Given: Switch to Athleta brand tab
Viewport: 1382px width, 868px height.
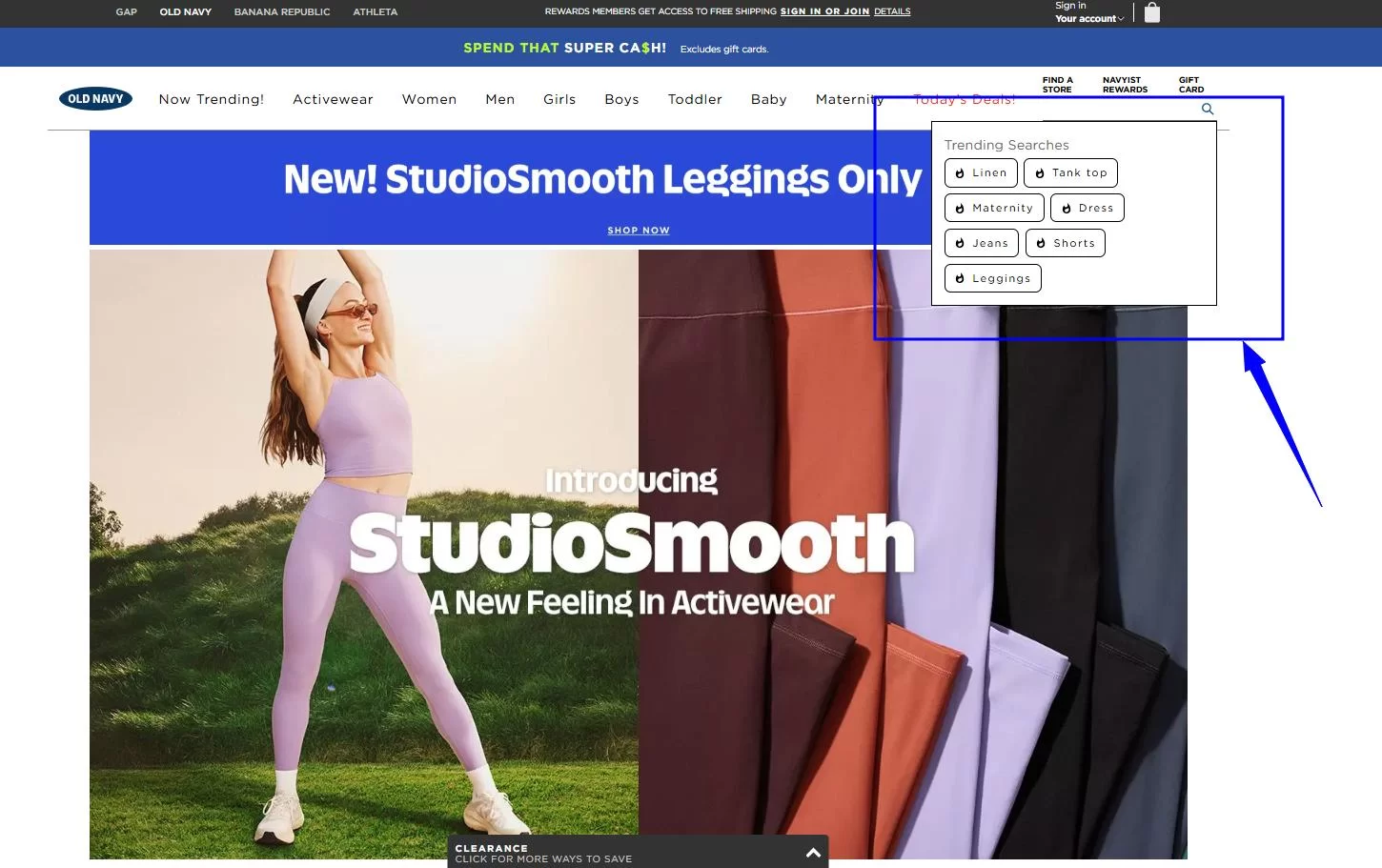Looking at the screenshot, I should (376, 12).
